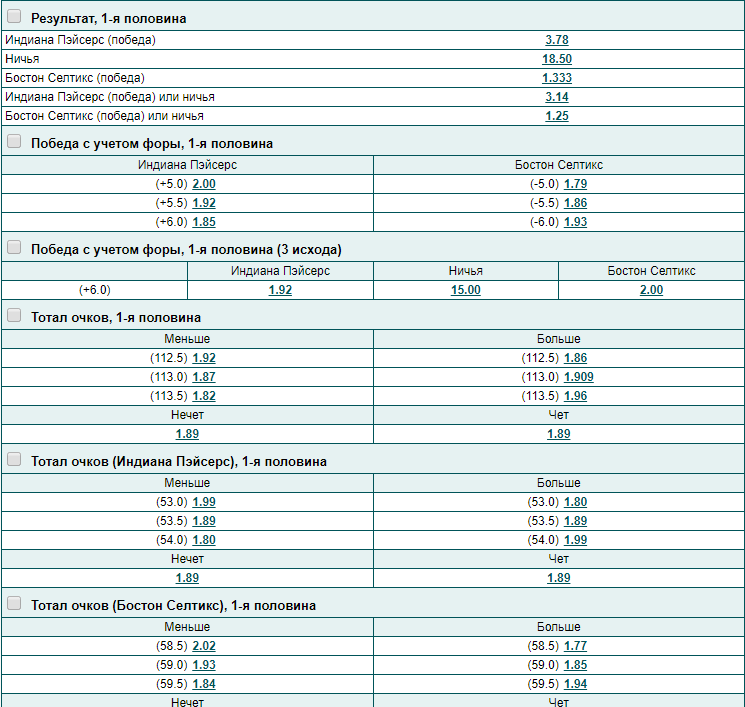Choose total Больше (113.0) odds 1.909
745x707 pixels.
[579, 377]
